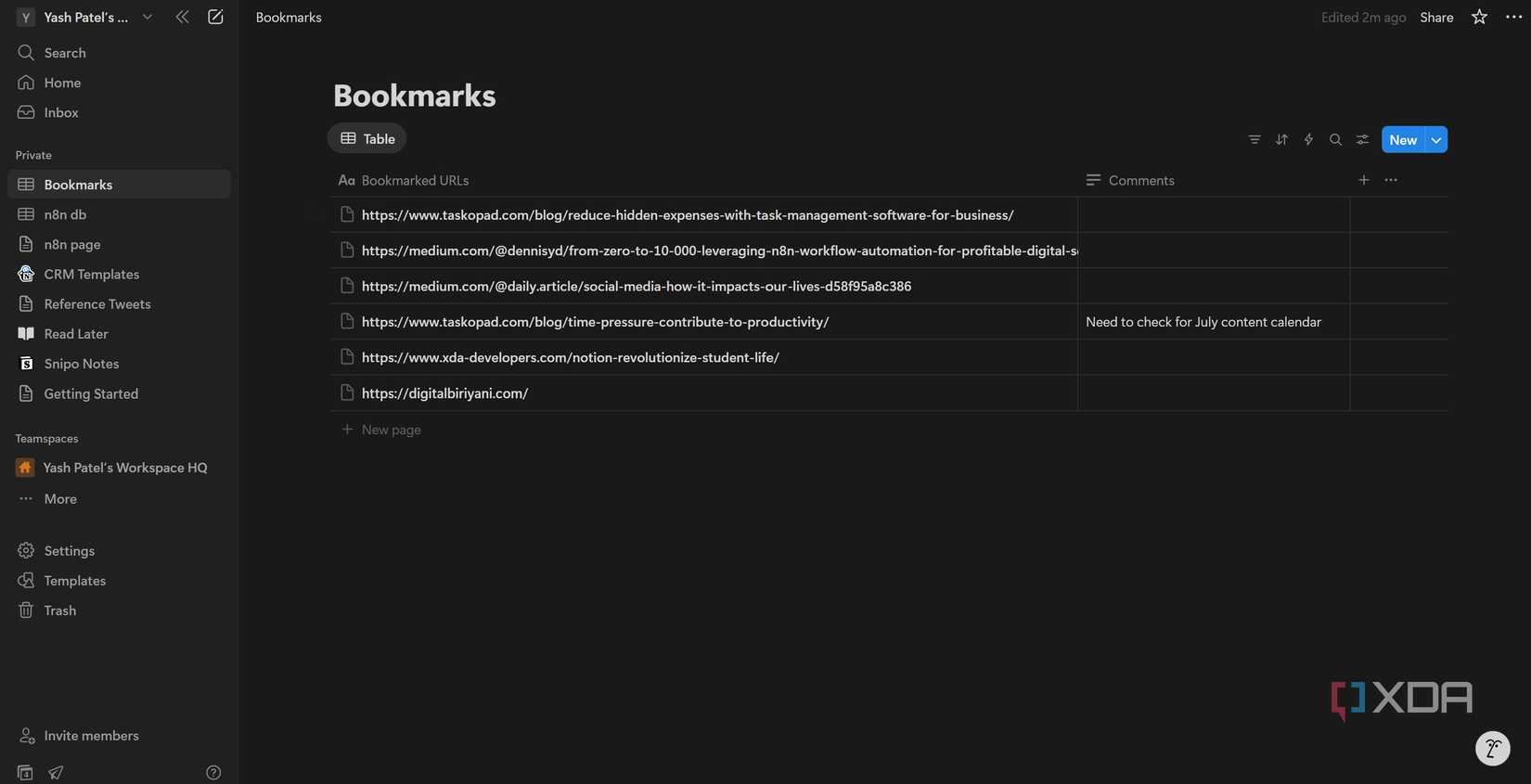Viewport: 1531px width, 784px height.
Task: Click the Share button
Action: point(1436,16)
